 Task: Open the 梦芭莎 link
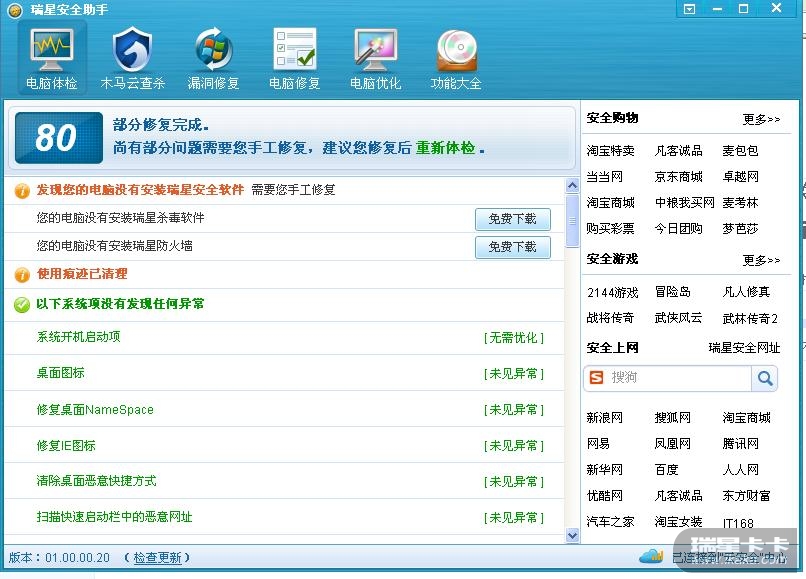coord(740,228)
